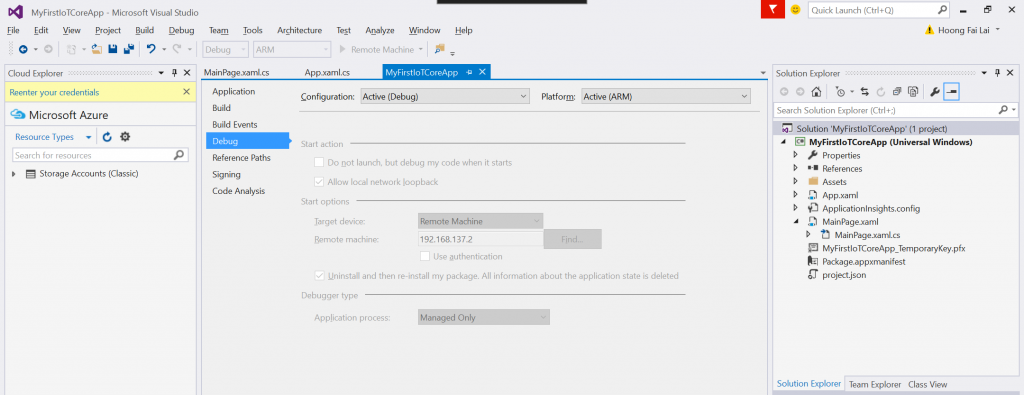This screenshot has height=395, width=1024.
Task: Click the Navigate Backward toolbar icon
Action: click(x=23, y=49)
